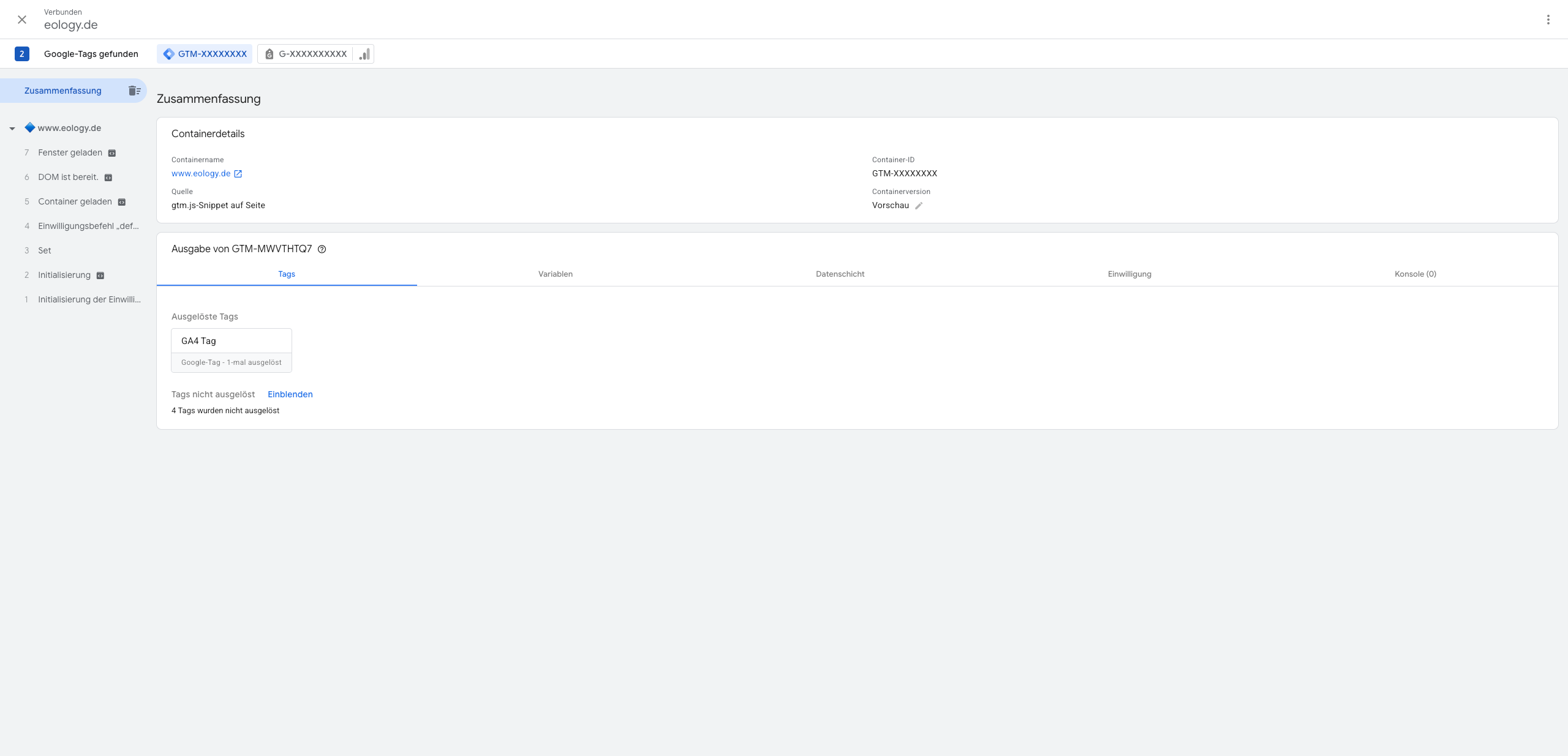The width and height of the screenshot is (1568, 756).
Task: Click the signal bars icon beside G-XXXXXXXXXX
Action: pos(364,54)
